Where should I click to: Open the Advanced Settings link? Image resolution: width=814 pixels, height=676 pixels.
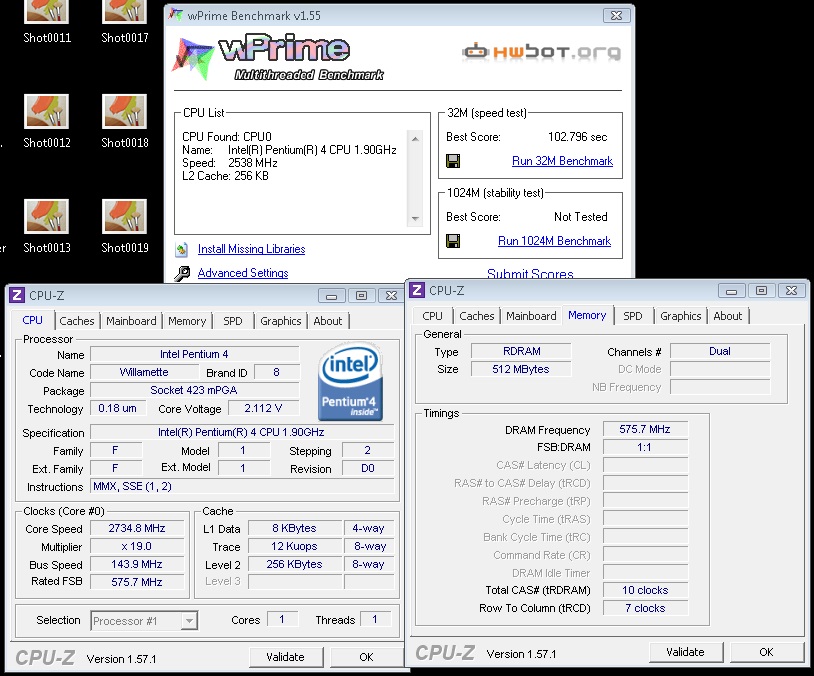click(243, 273)
